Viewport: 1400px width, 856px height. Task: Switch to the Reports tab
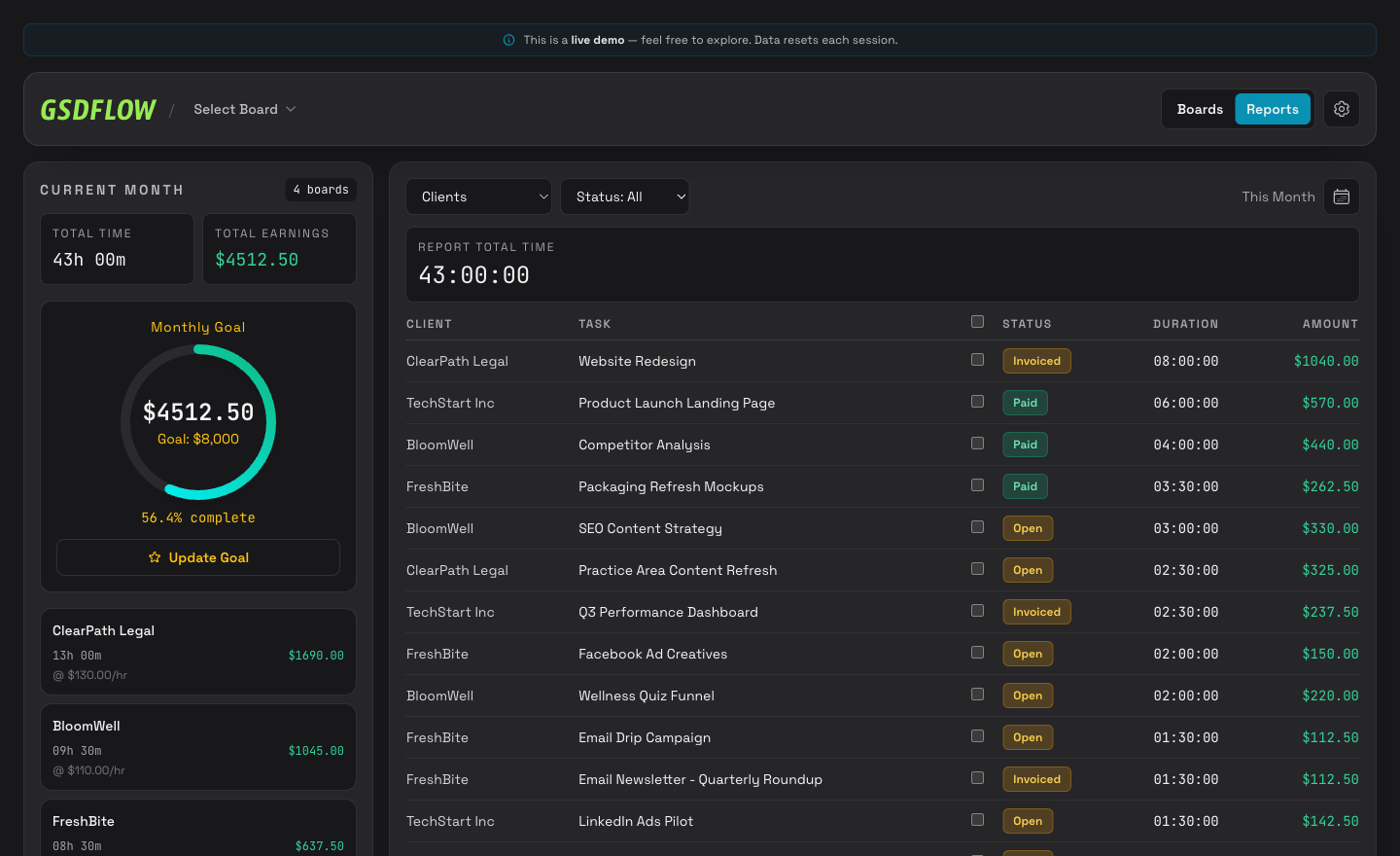pos(1273,109)
